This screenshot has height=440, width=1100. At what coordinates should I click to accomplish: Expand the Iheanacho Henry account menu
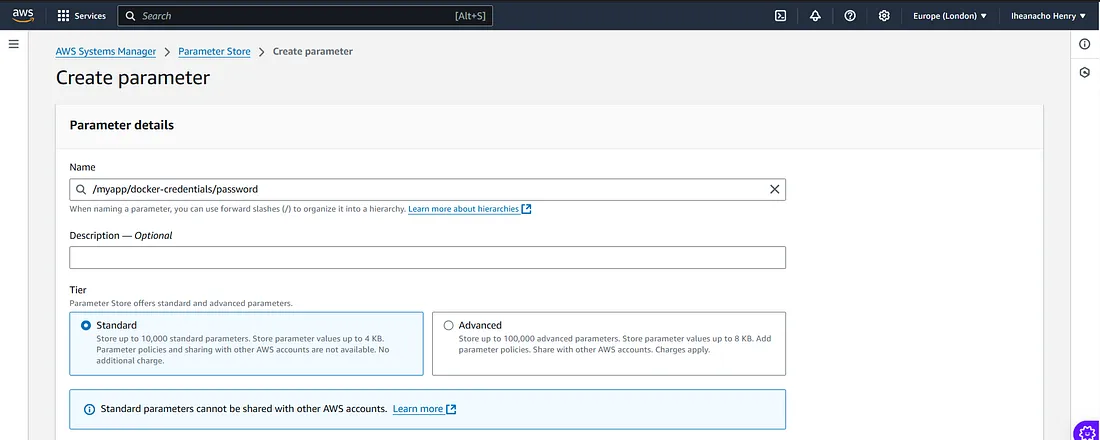point(1048,15)
